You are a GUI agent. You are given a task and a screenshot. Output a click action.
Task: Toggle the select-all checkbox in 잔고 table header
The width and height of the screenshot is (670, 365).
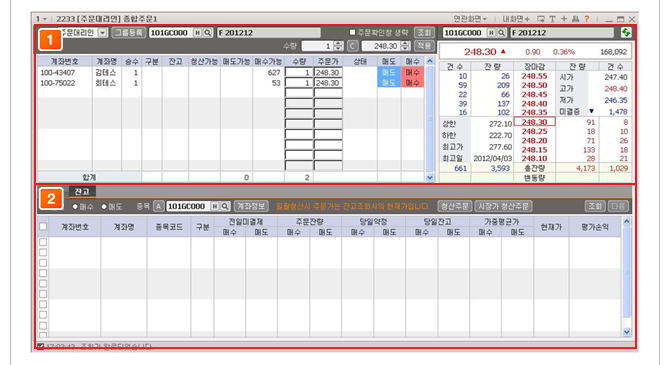(43, 227)
